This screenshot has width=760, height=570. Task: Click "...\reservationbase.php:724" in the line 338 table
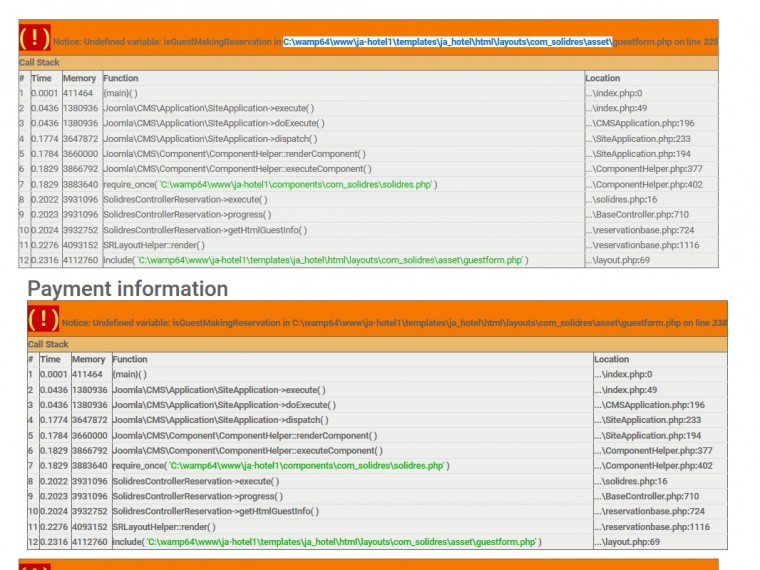pyautogui.click(x=649, y=511)
